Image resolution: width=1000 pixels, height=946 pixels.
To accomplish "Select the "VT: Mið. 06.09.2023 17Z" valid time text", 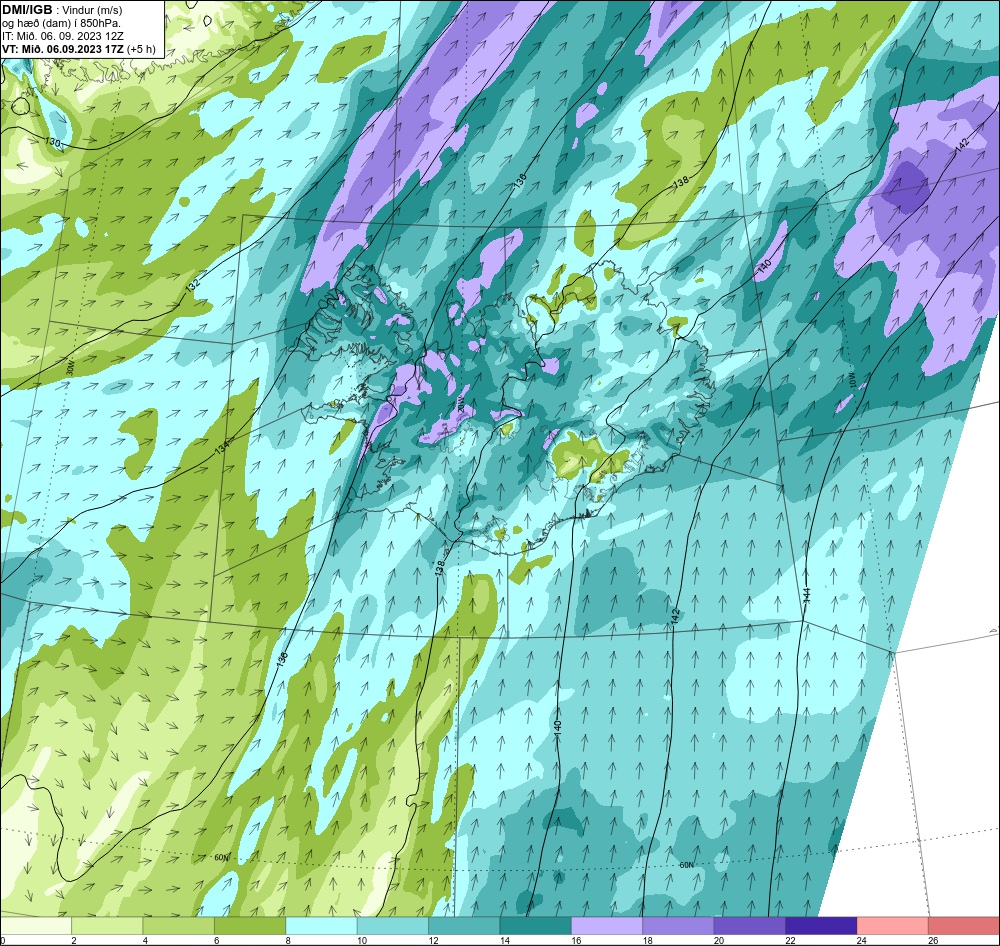I will [x=63, y=49].
